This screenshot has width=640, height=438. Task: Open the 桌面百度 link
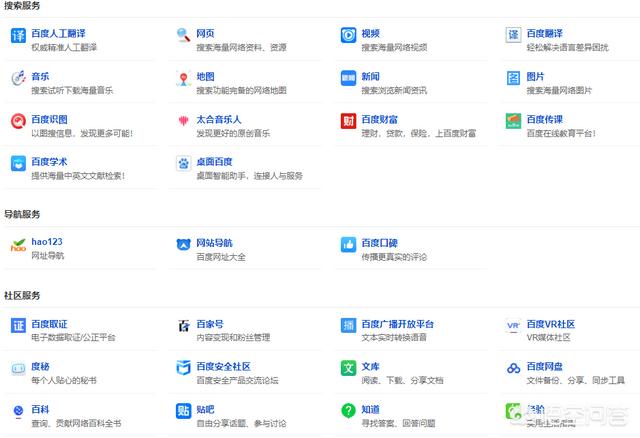pyautogui.click(x=214, y=162)
